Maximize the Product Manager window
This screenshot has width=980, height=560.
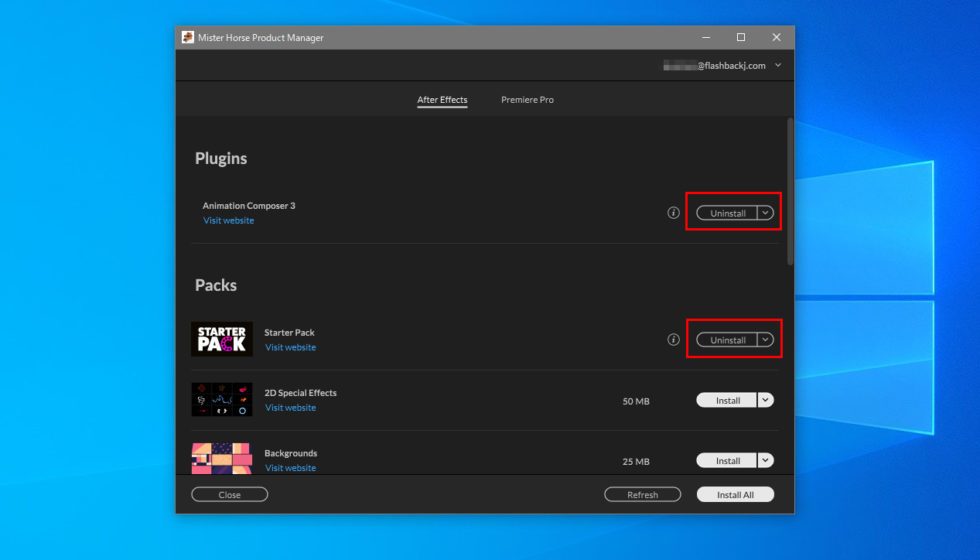(740, 37)
